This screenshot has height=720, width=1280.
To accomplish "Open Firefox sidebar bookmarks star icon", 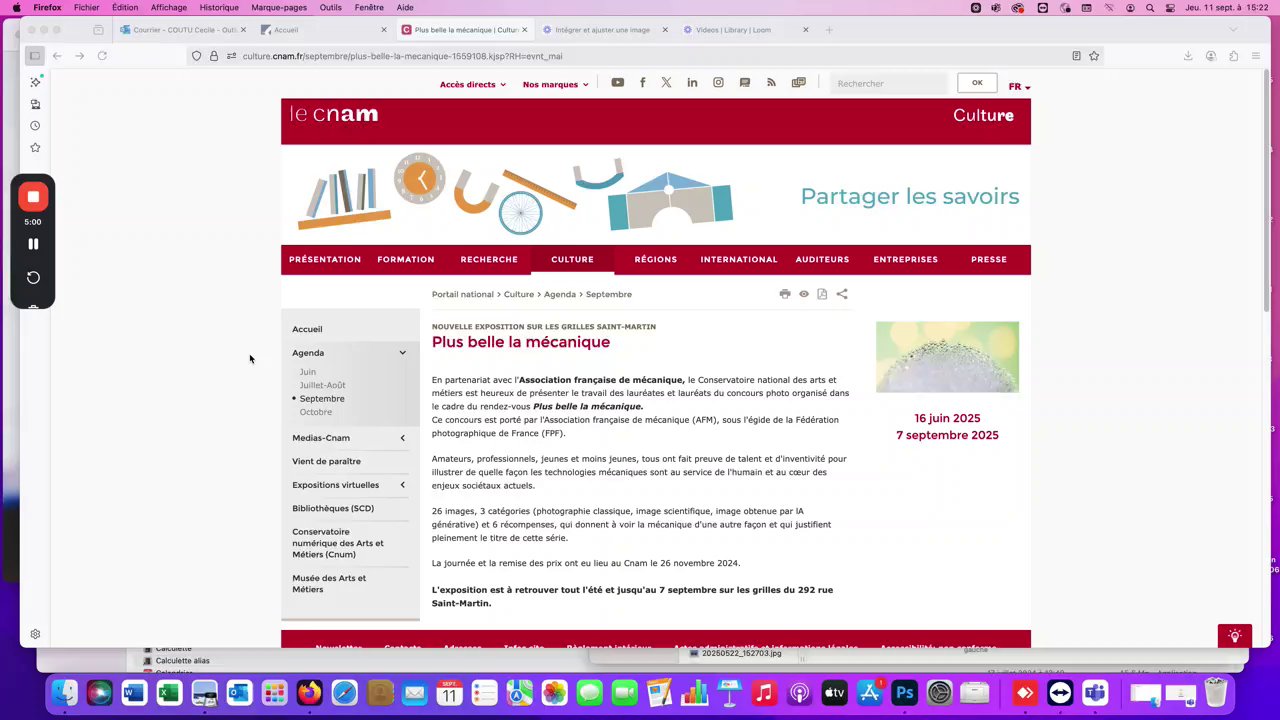I will click(x=35, y=148).
